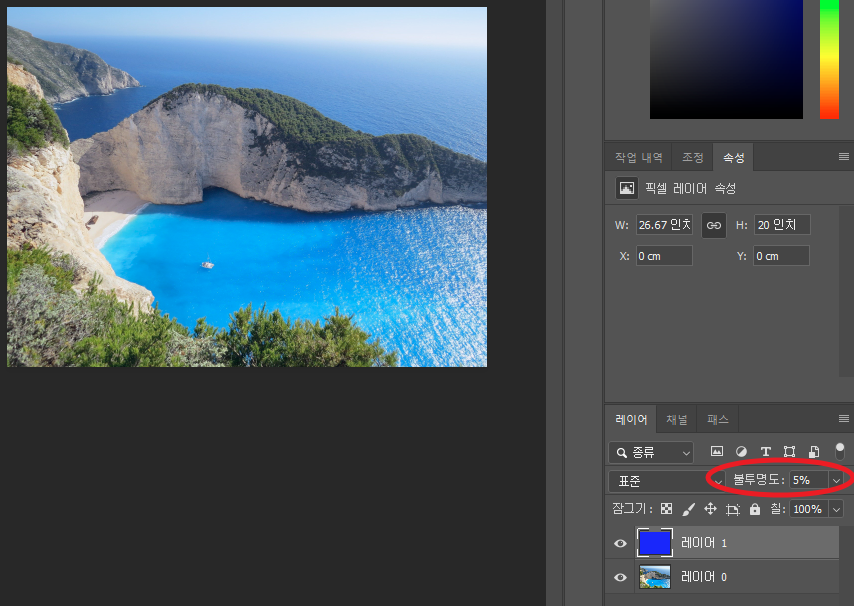Switch to the 채널 (Channels) tab
The image size is (854, 606).
click(677, 420)
